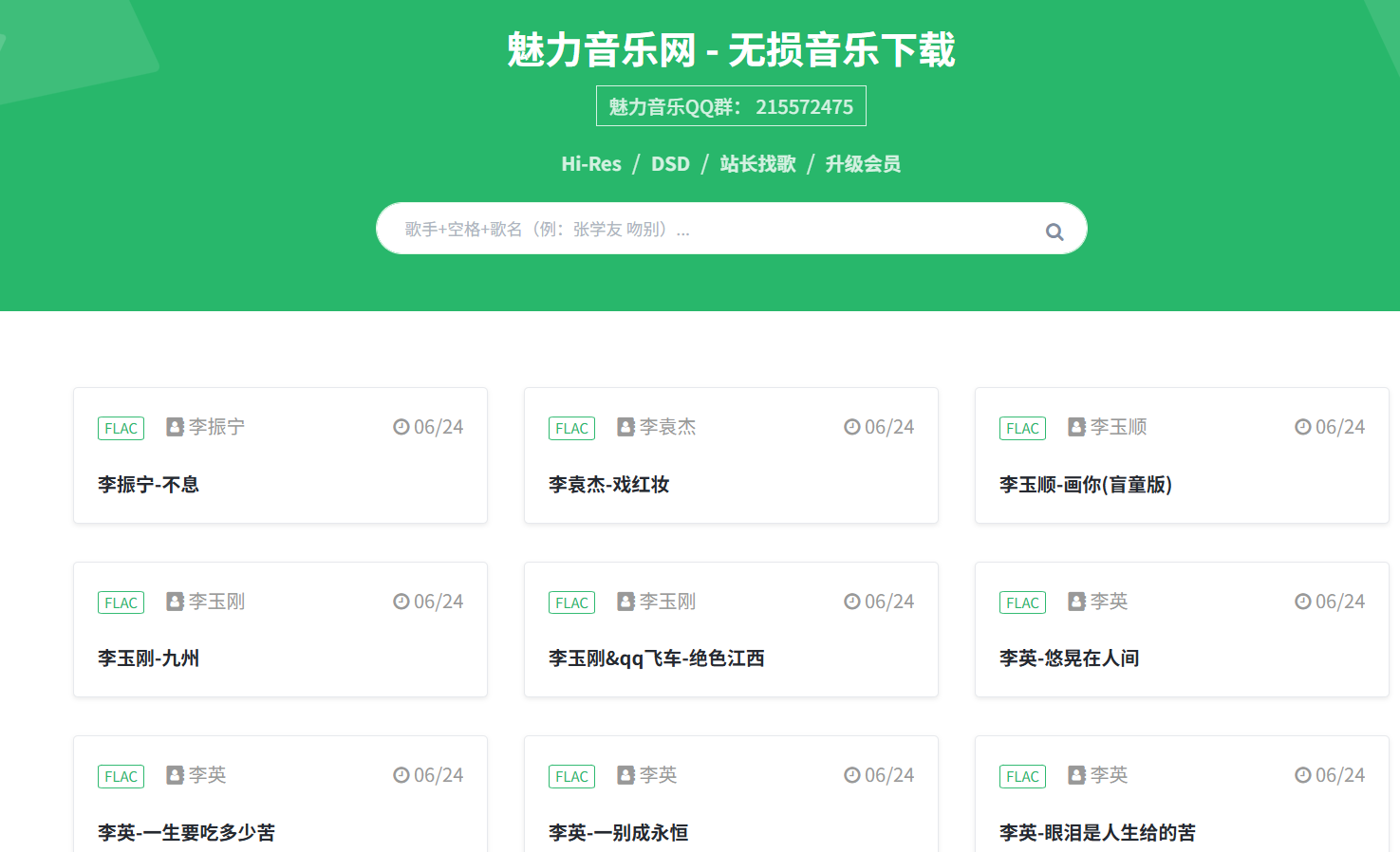
Task: Open the song 李英-一别成永恒
Action: [618, 832]
